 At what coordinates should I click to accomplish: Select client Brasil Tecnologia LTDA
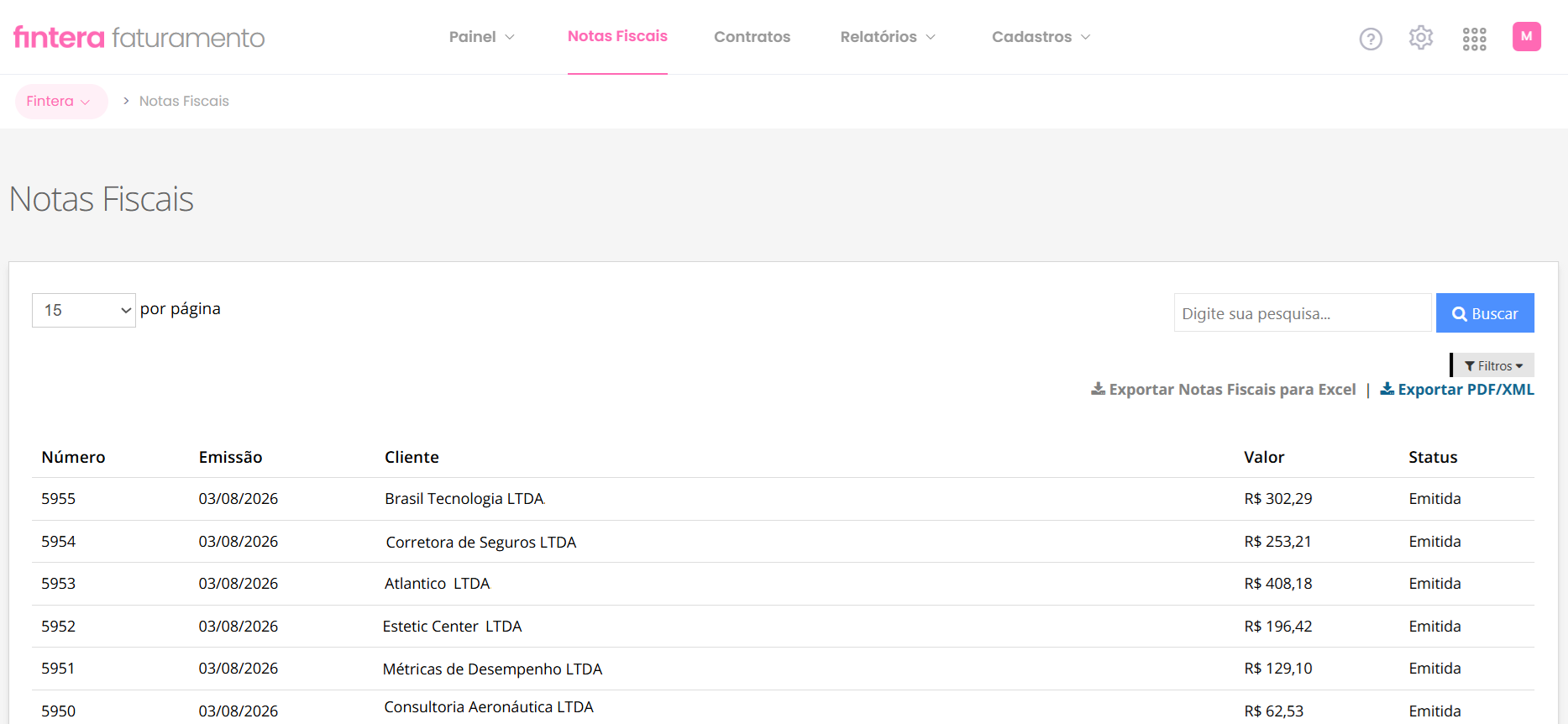(464, 499)
